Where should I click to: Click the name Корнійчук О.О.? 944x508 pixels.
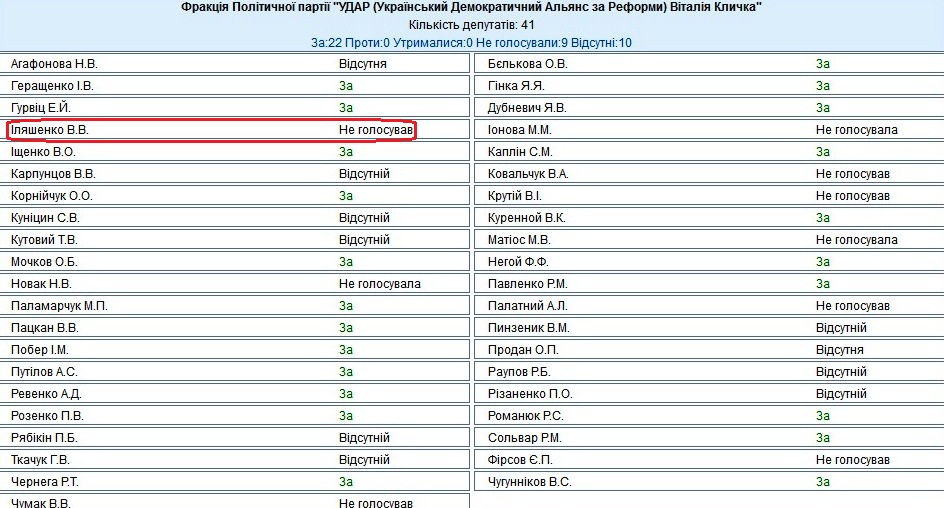pyautogui.click(x=52, y=196)
